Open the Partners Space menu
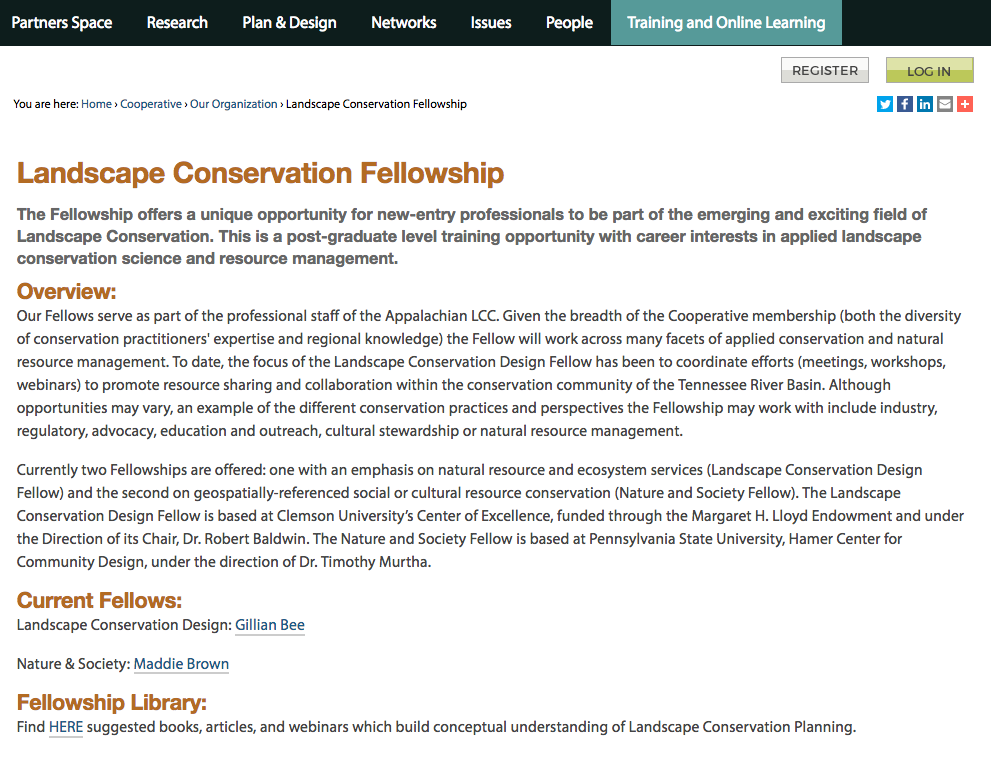Image resolution: width=991 pixels, height=758 pixels. (x=62, y=22)
